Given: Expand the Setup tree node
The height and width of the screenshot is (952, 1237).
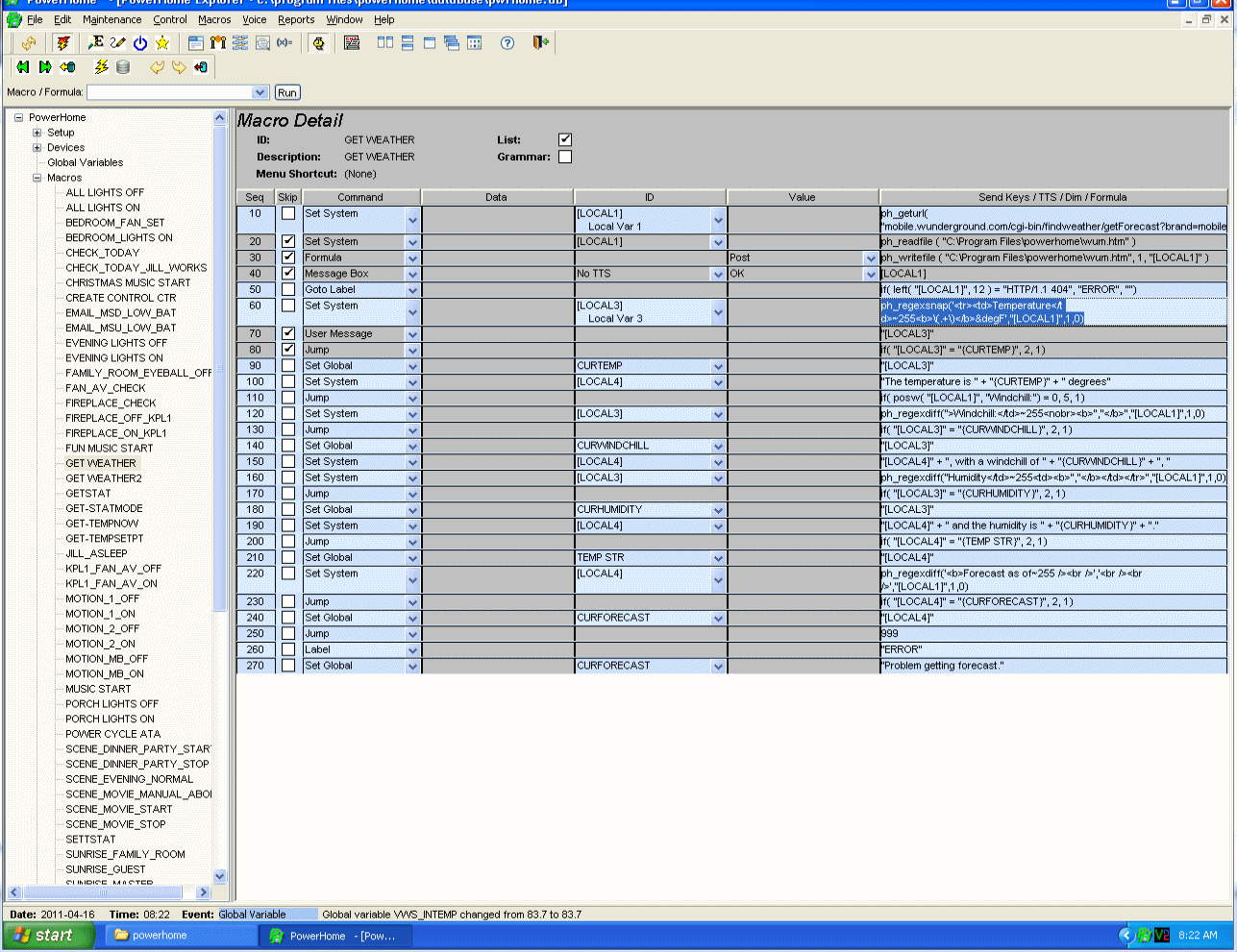Looking at the screenshot, I should pos(37,133).
